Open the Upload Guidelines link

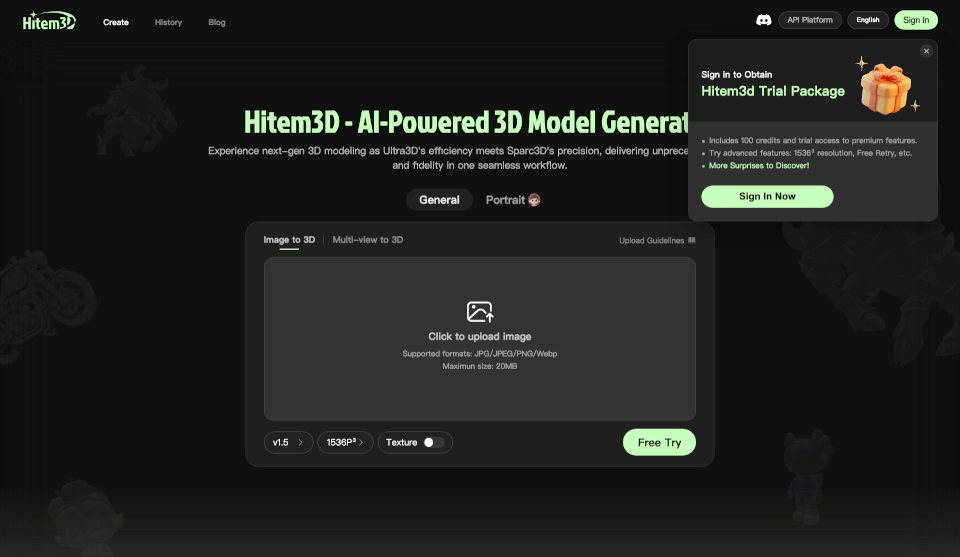click(657, 241)
